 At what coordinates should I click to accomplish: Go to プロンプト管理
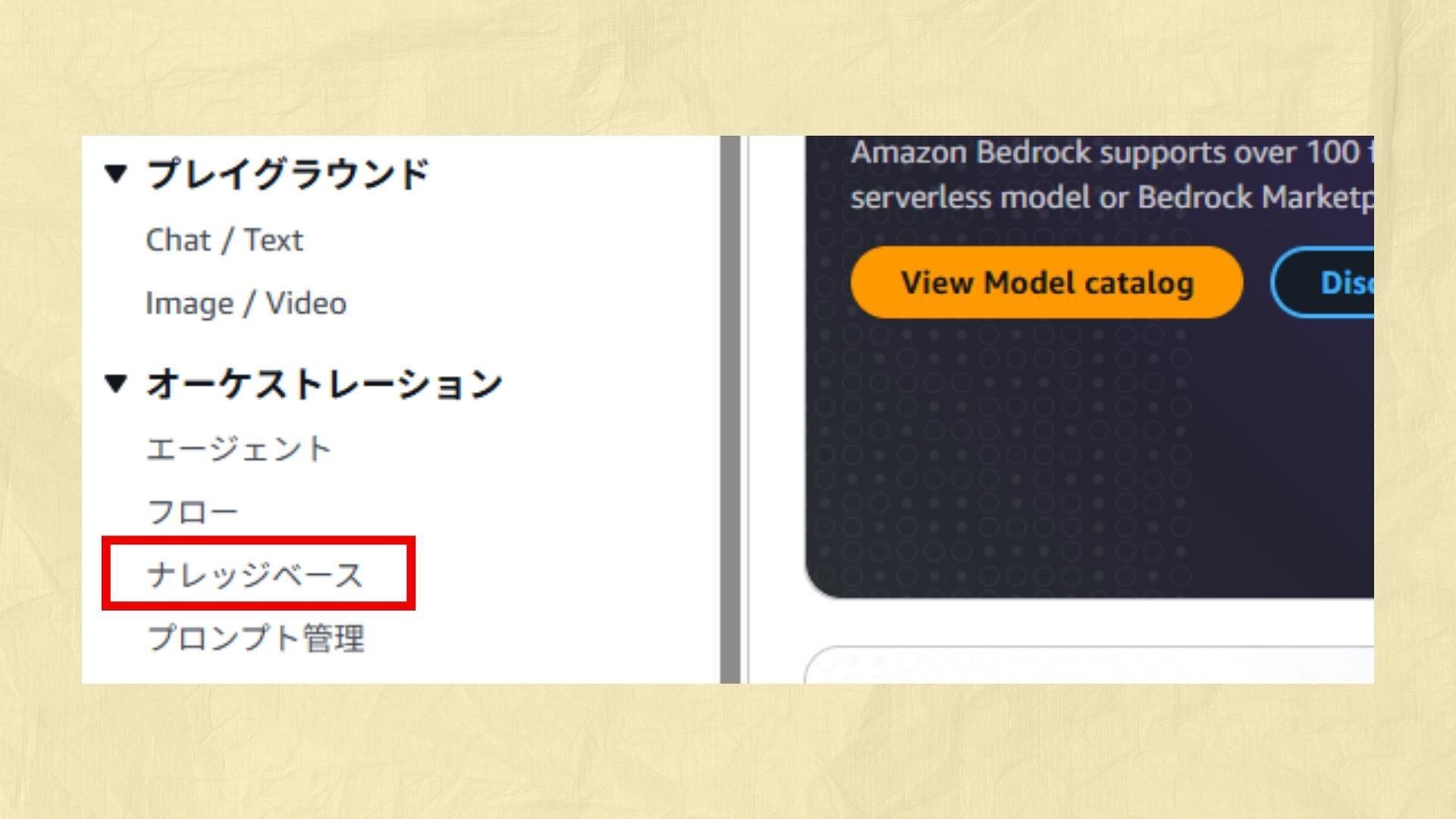(x=256, y=639)
